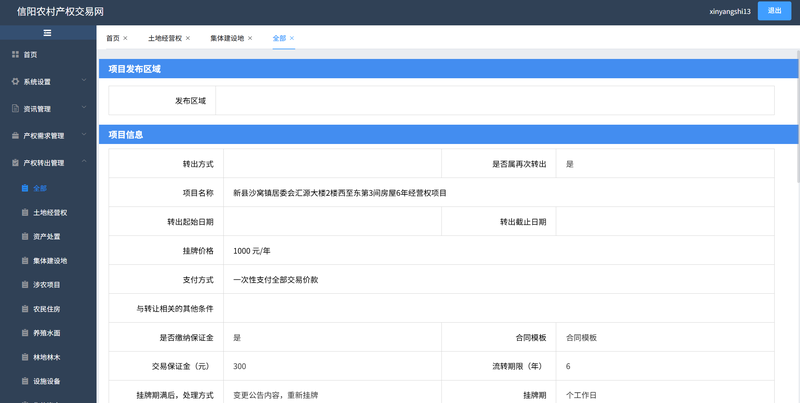This screenshot has width=800, height=403.
Task: Click the hamburger menu collapse icon
Action: tap(47, 33)
